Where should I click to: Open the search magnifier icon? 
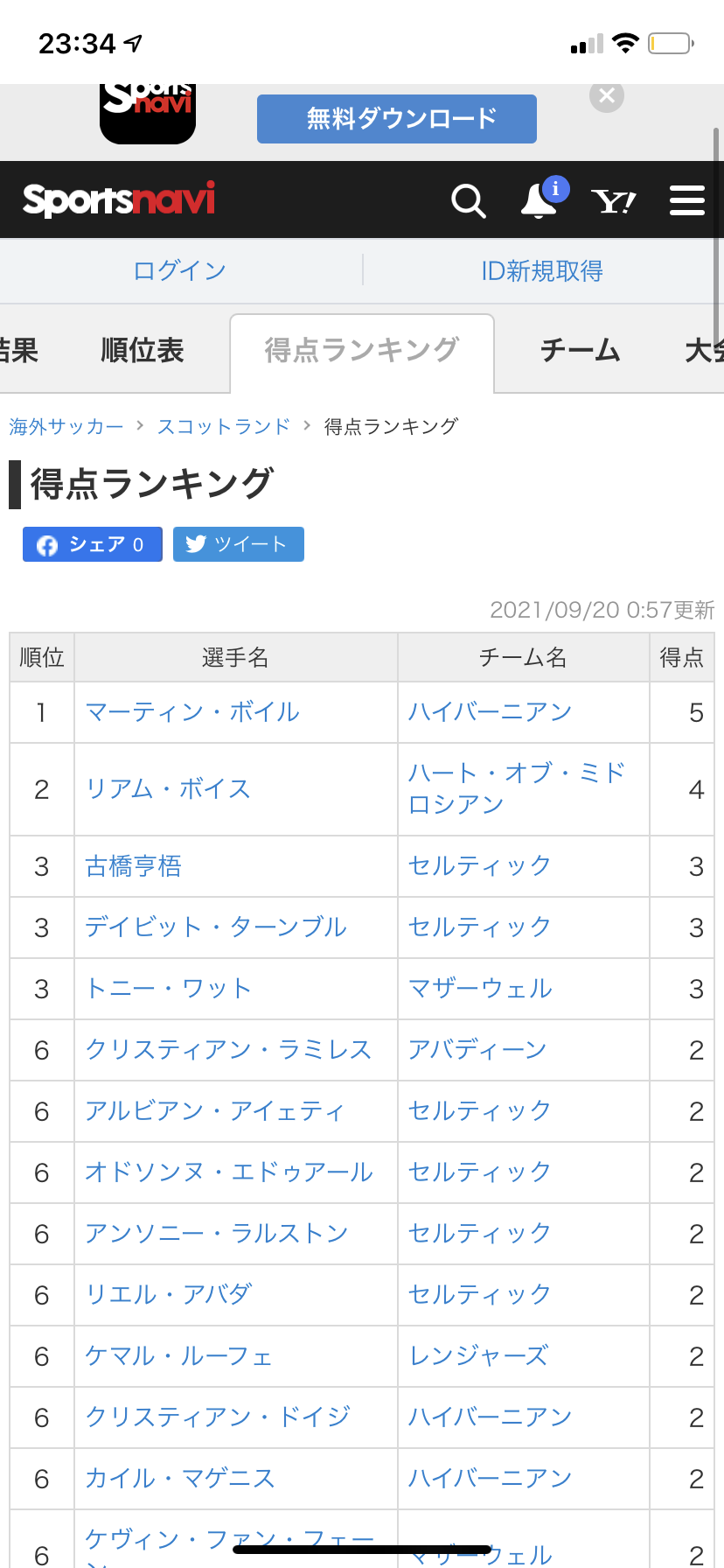[x=468, y=201]
